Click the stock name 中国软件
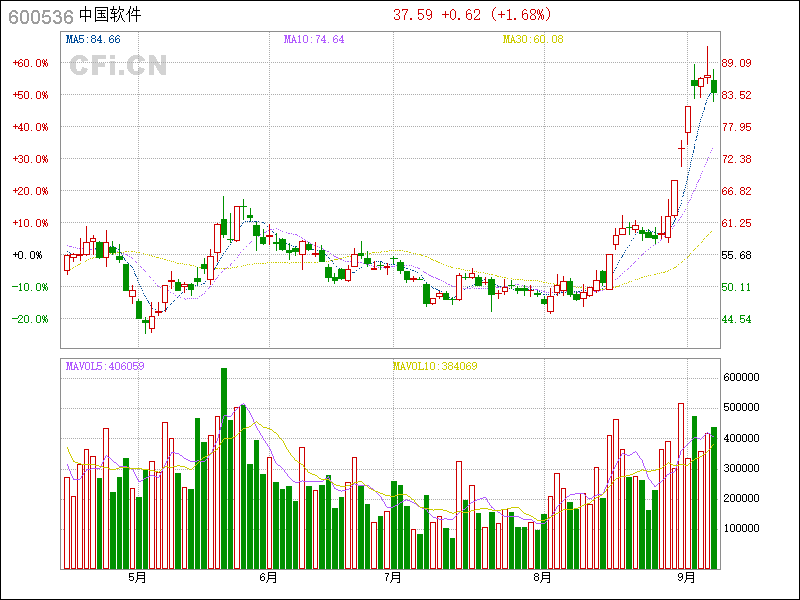800x600 pixels. pos(110,16)
